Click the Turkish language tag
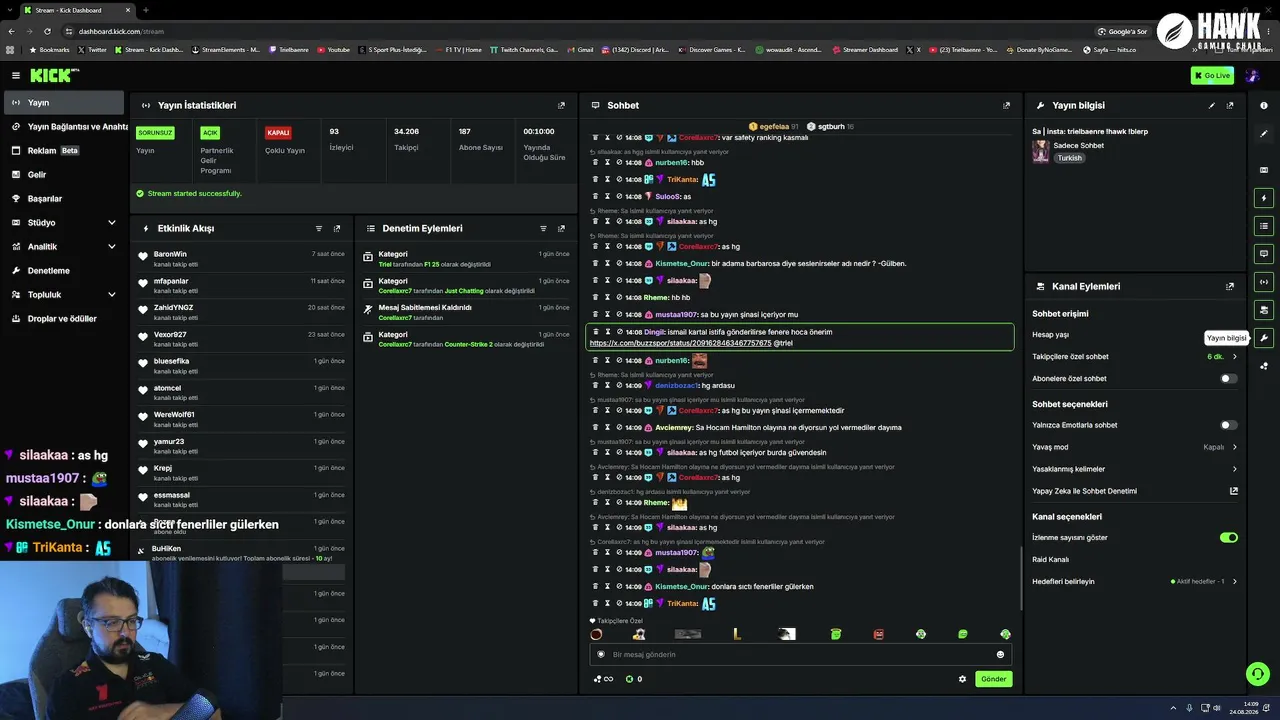 click(1070, 158)
